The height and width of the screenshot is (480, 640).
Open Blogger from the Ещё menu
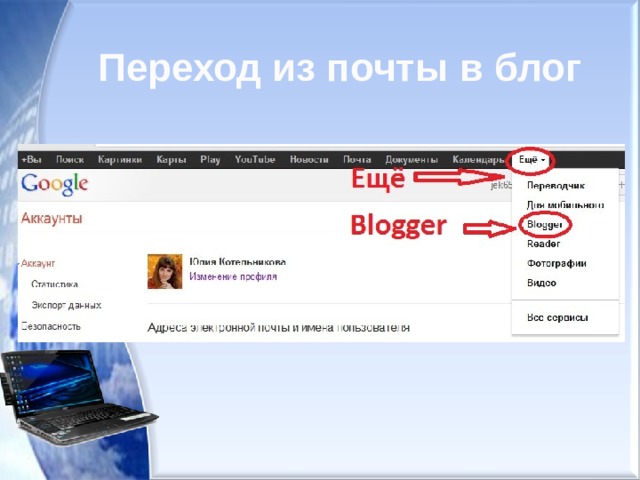tap(545, 224)
